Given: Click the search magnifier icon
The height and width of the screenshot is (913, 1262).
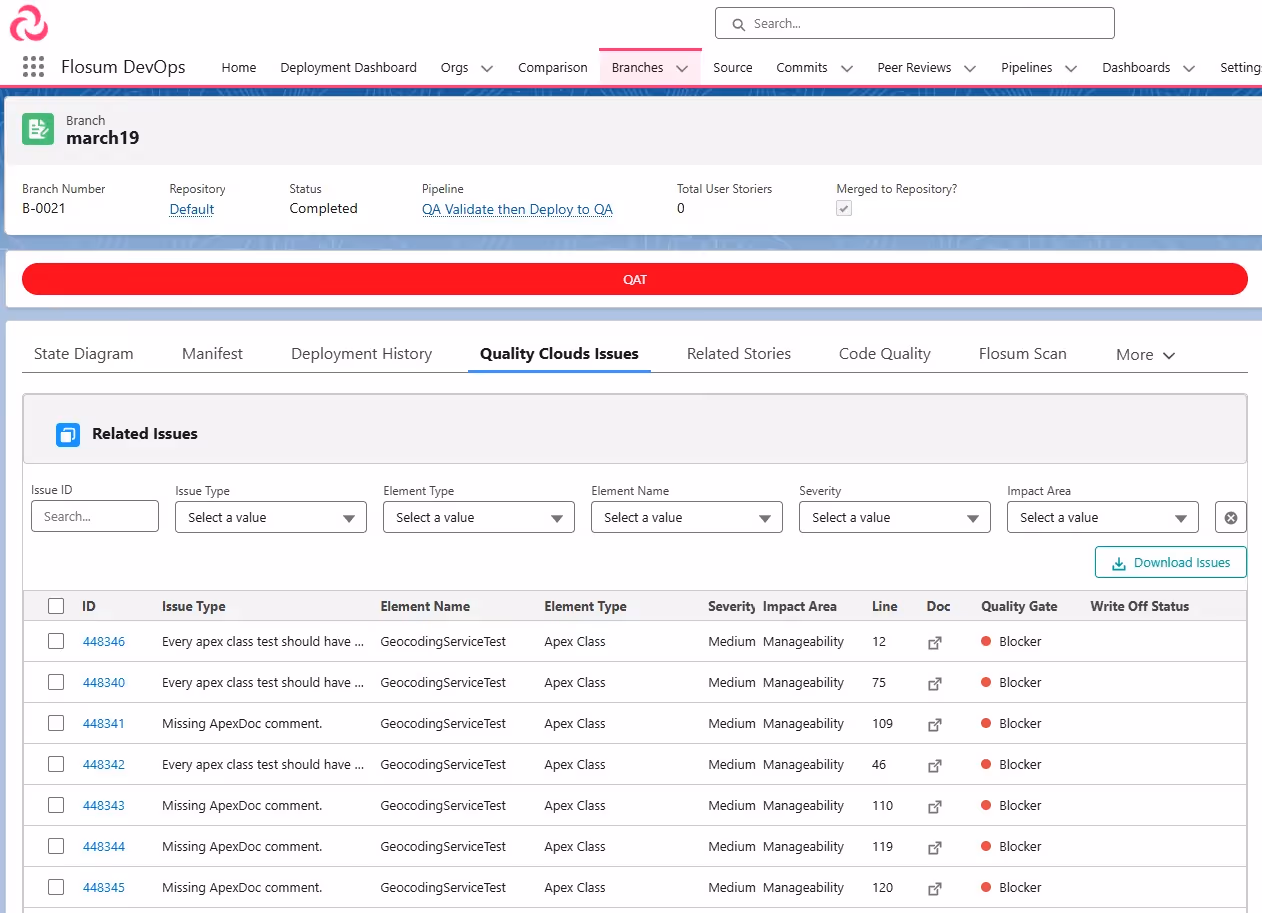Looking at the screenshot, I should [739, 24].
